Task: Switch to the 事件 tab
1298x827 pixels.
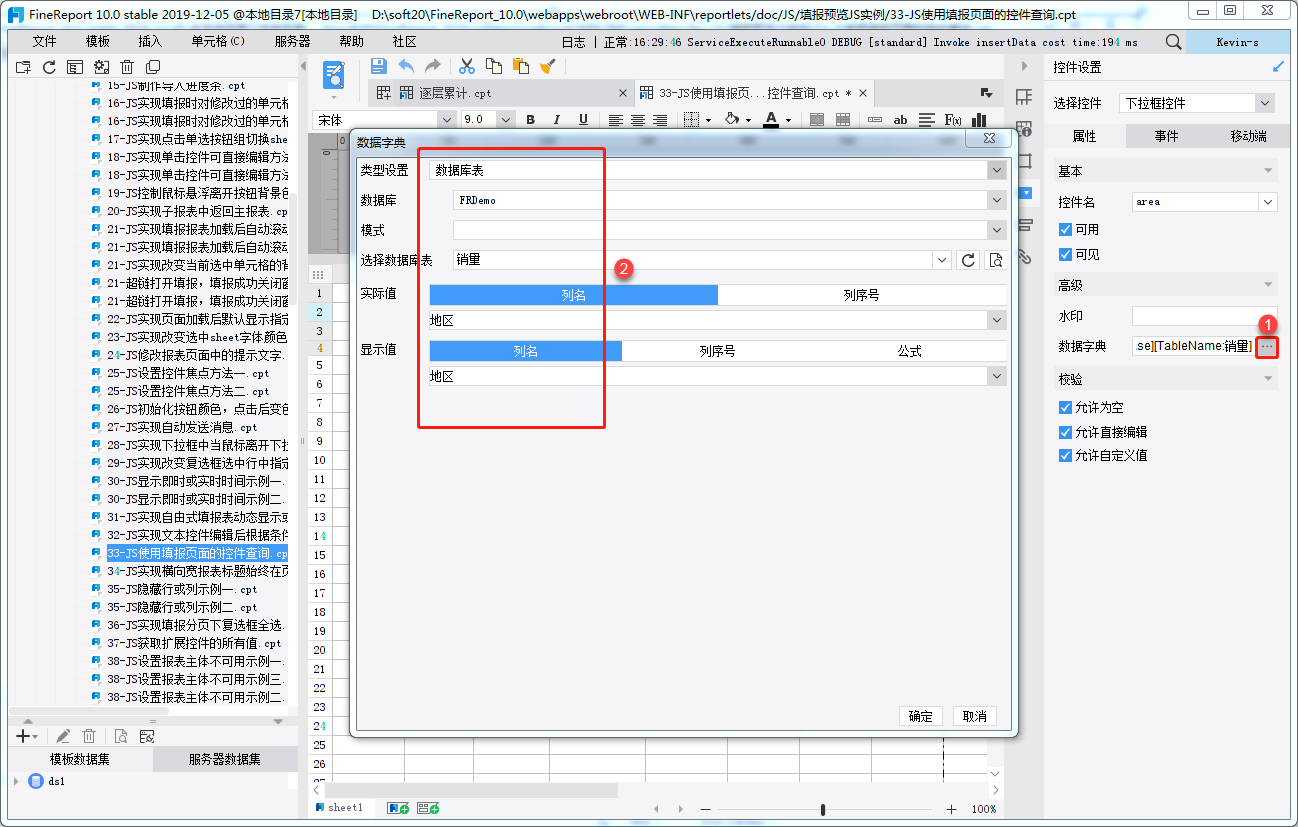Action: [1166, 136]
